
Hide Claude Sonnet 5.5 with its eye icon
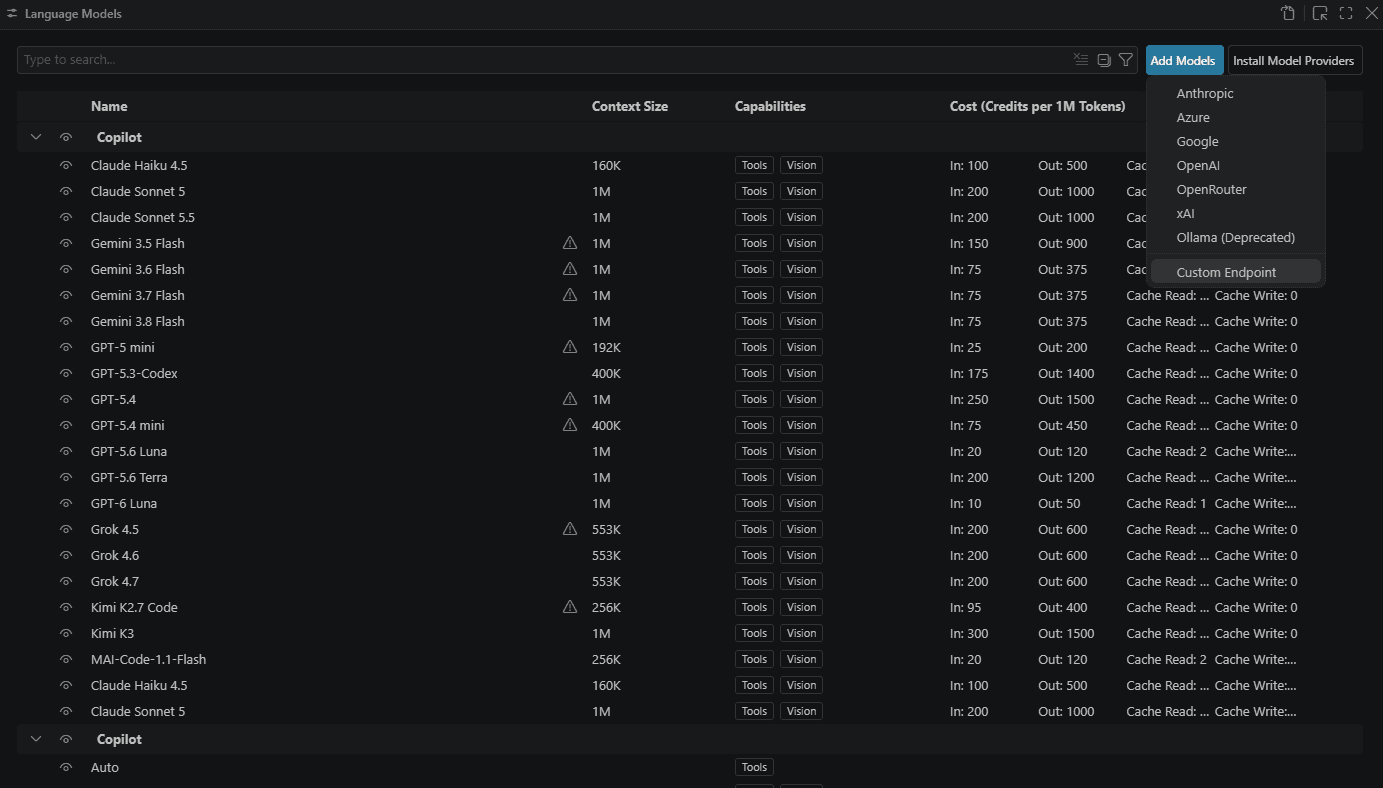[66, 217]
